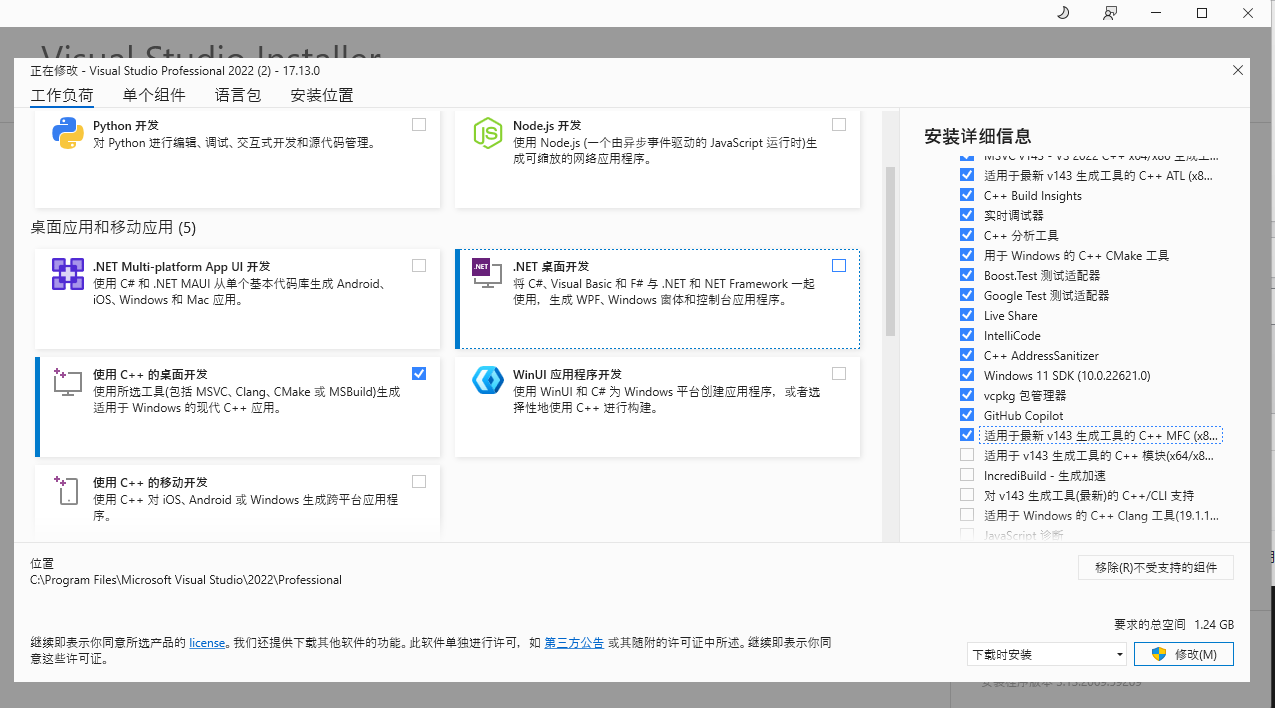
Task: Open the 下载时安装 dropdown
Action: pyautogui.click(x=1046, y=653)
